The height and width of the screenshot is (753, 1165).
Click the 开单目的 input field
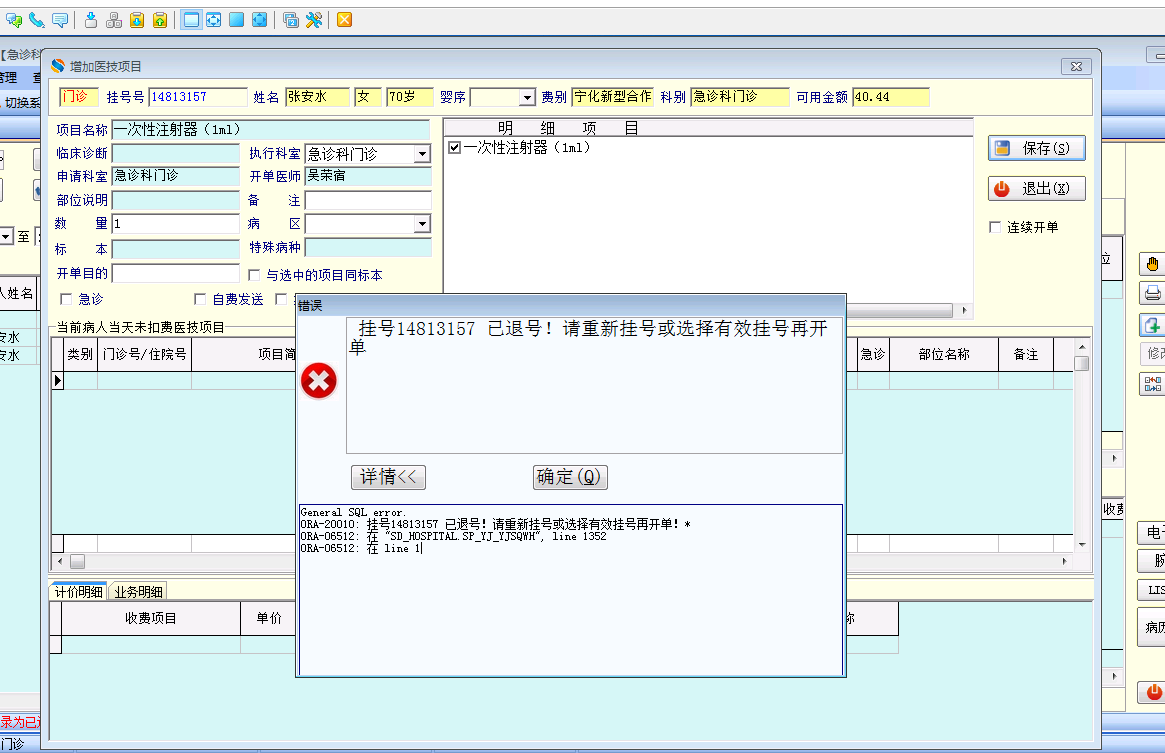[175, 274]
